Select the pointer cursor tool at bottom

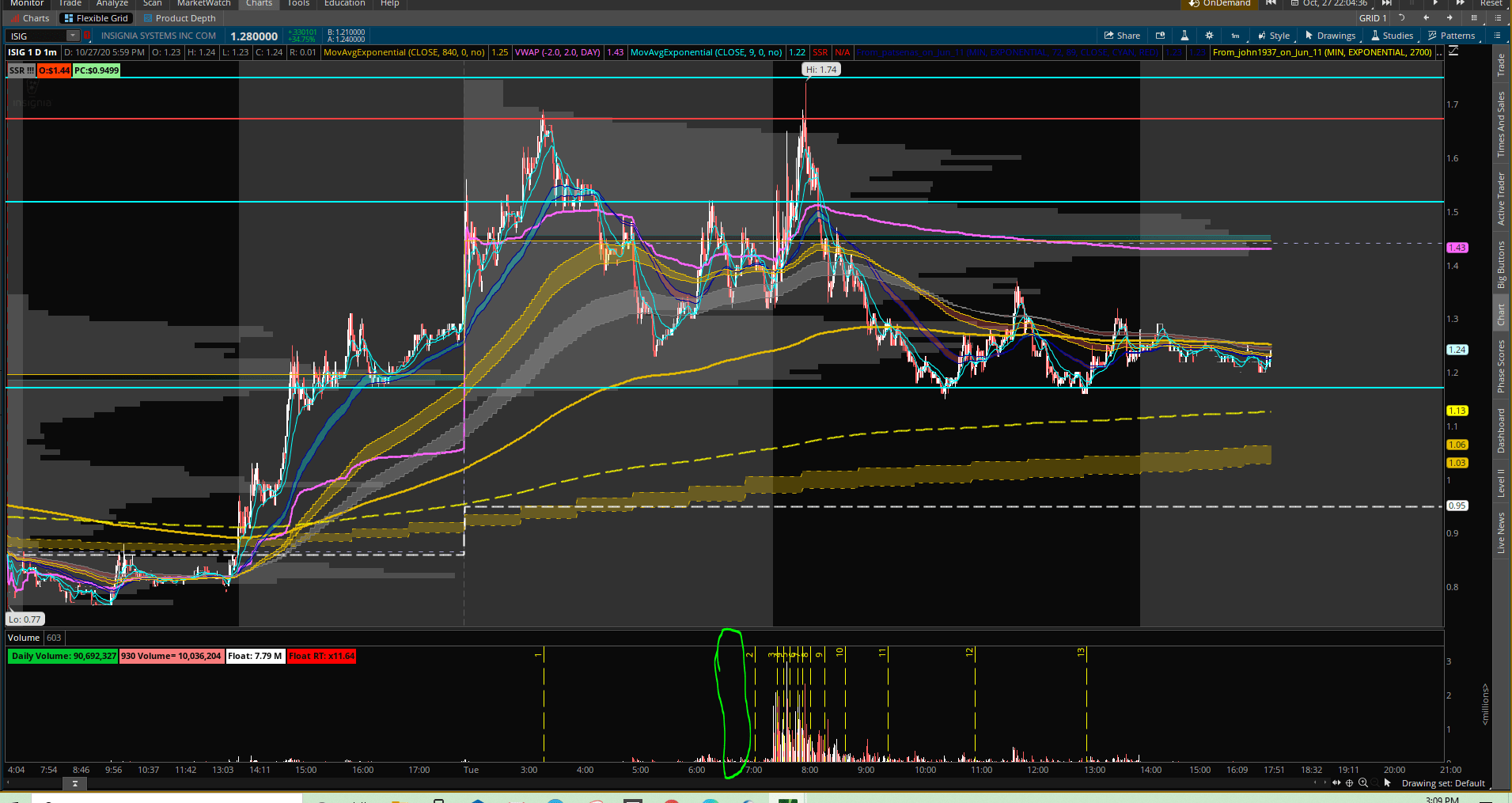1387,783
